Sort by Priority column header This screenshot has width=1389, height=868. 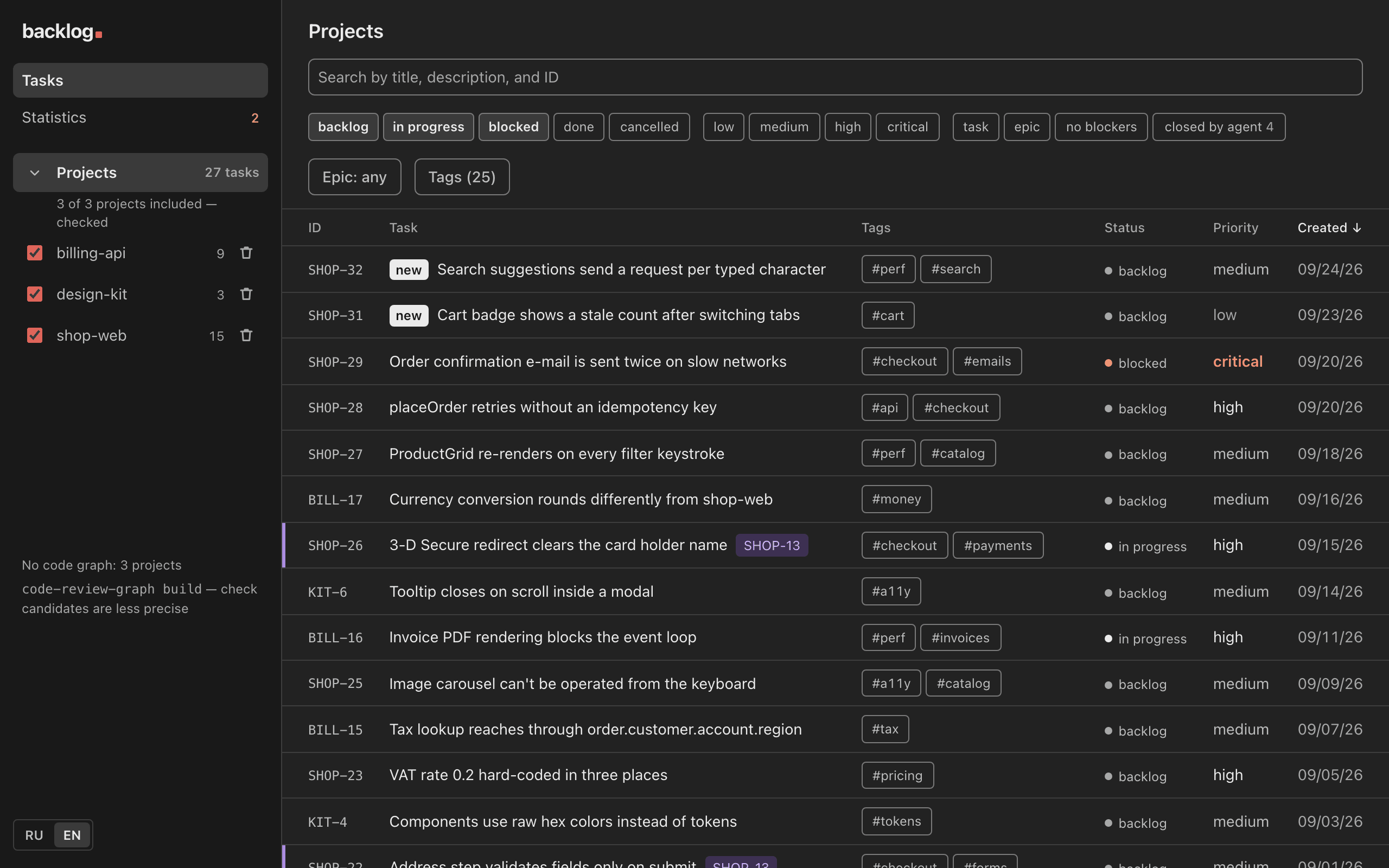1235,228
